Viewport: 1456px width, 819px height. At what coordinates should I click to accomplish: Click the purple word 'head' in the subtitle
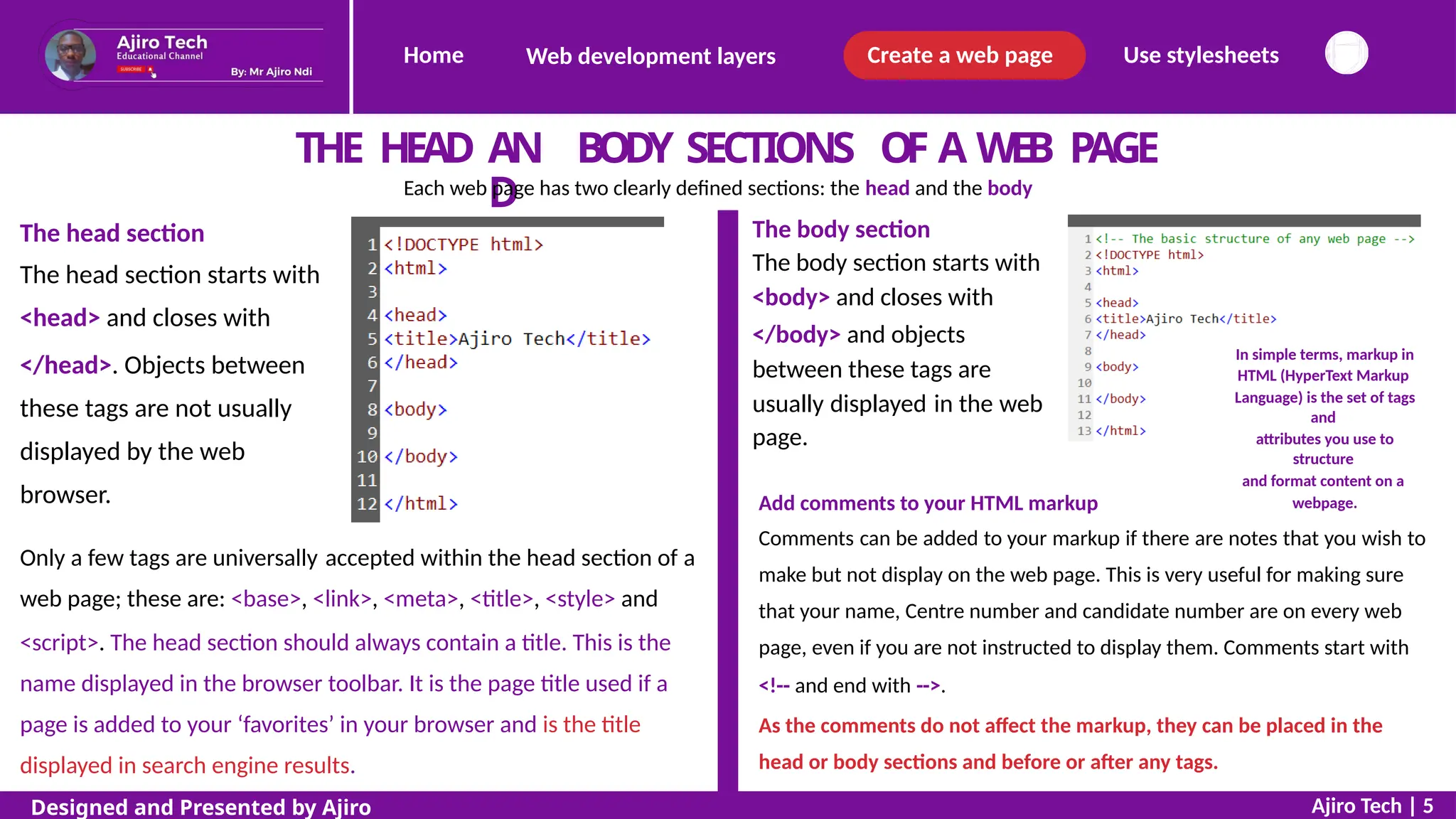click(887, 188)
